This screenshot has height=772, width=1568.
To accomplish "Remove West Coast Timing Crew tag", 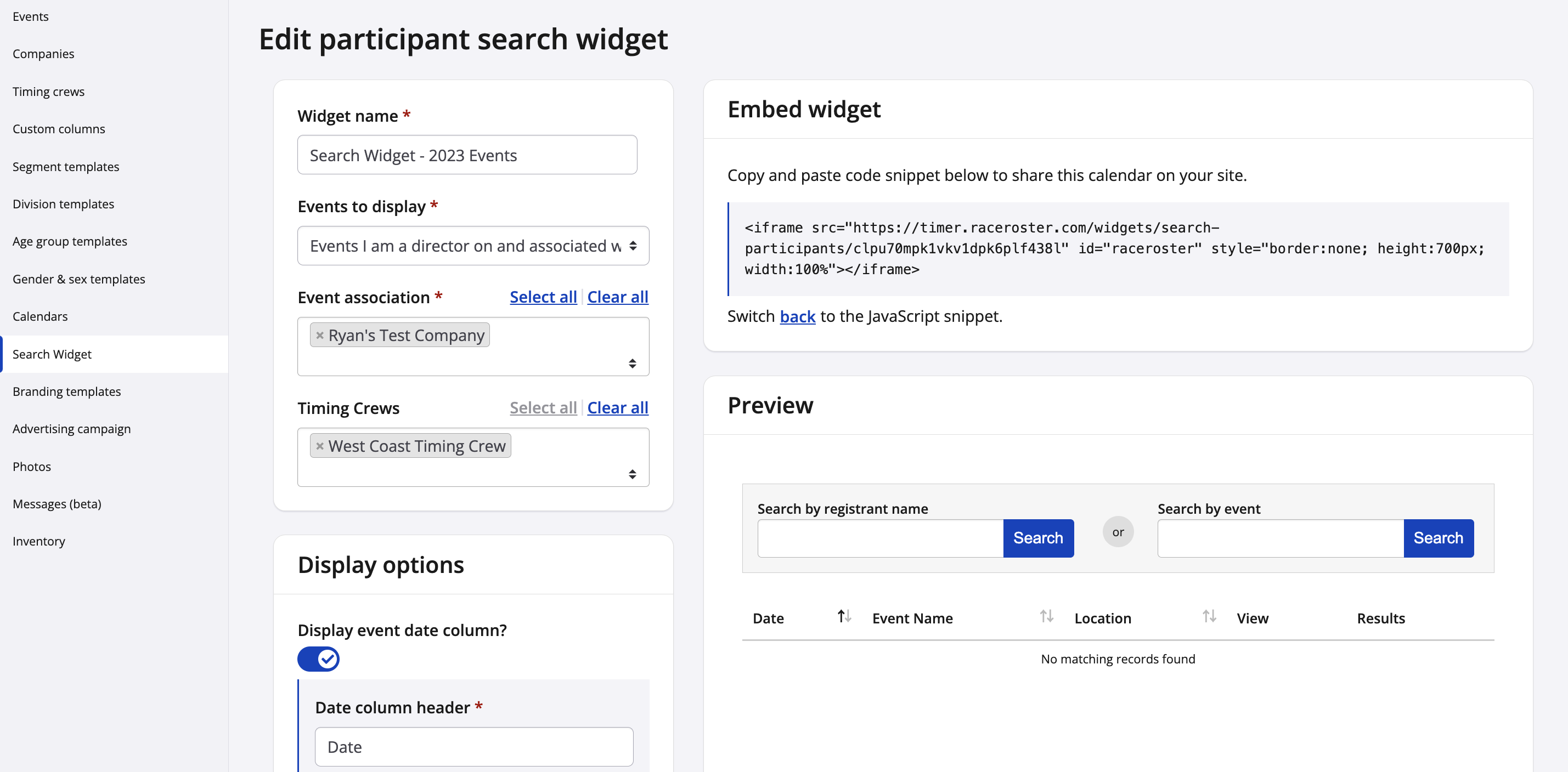I will point(319,446).
